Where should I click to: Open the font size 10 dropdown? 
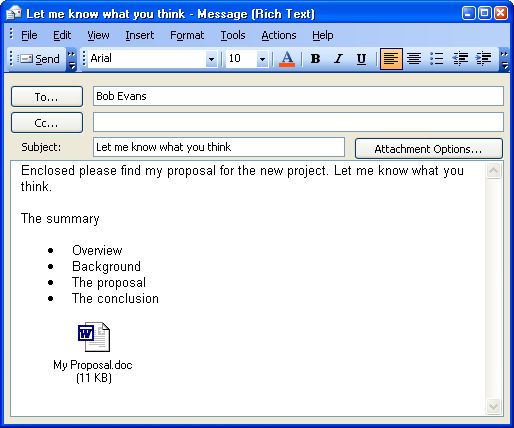point(262,59)
